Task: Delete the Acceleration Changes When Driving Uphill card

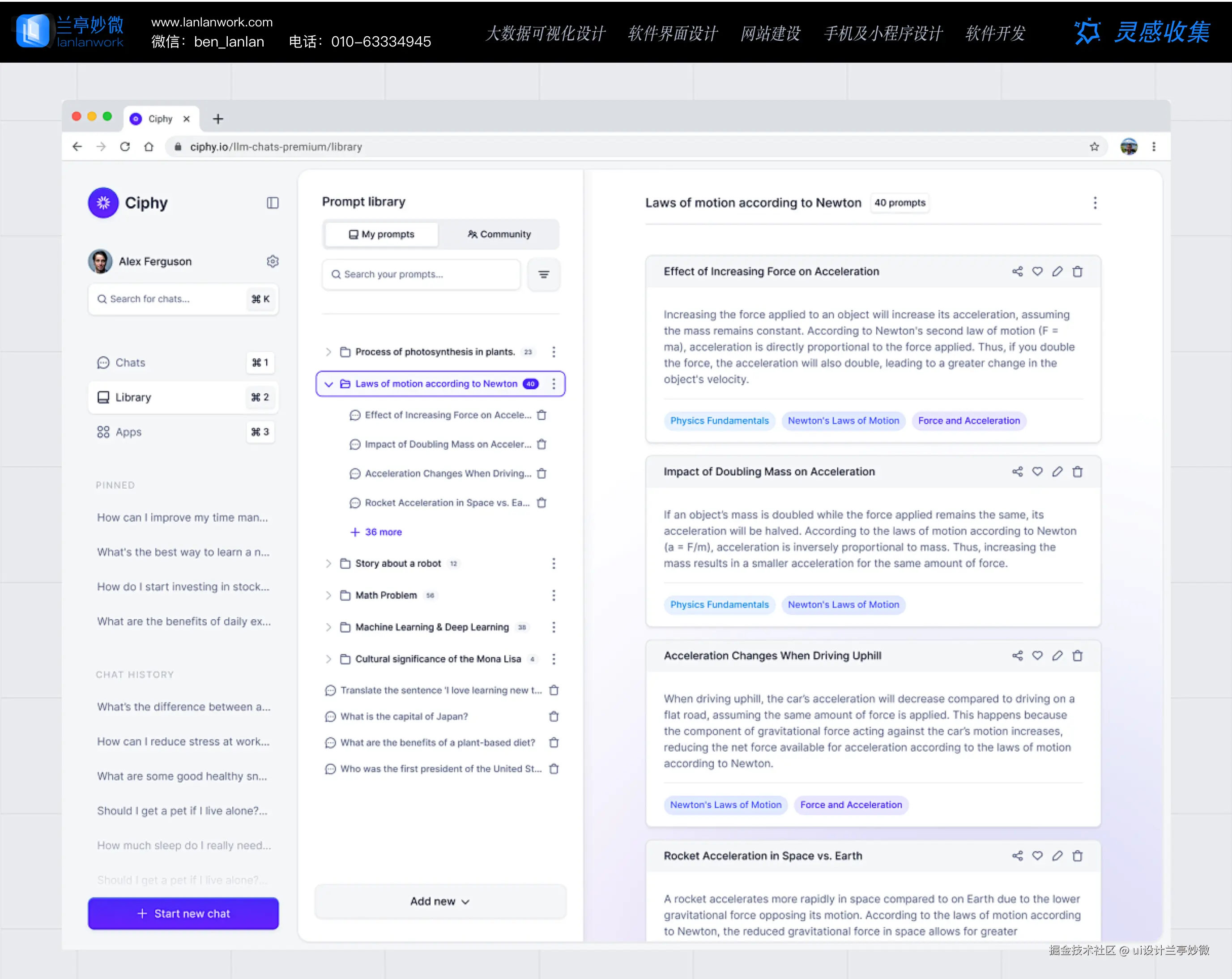Action: (1077, 655)
